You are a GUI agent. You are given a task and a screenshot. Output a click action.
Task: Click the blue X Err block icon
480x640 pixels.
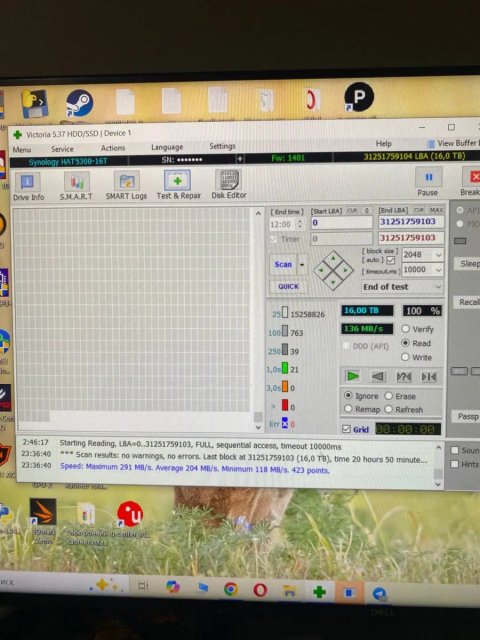285,423
